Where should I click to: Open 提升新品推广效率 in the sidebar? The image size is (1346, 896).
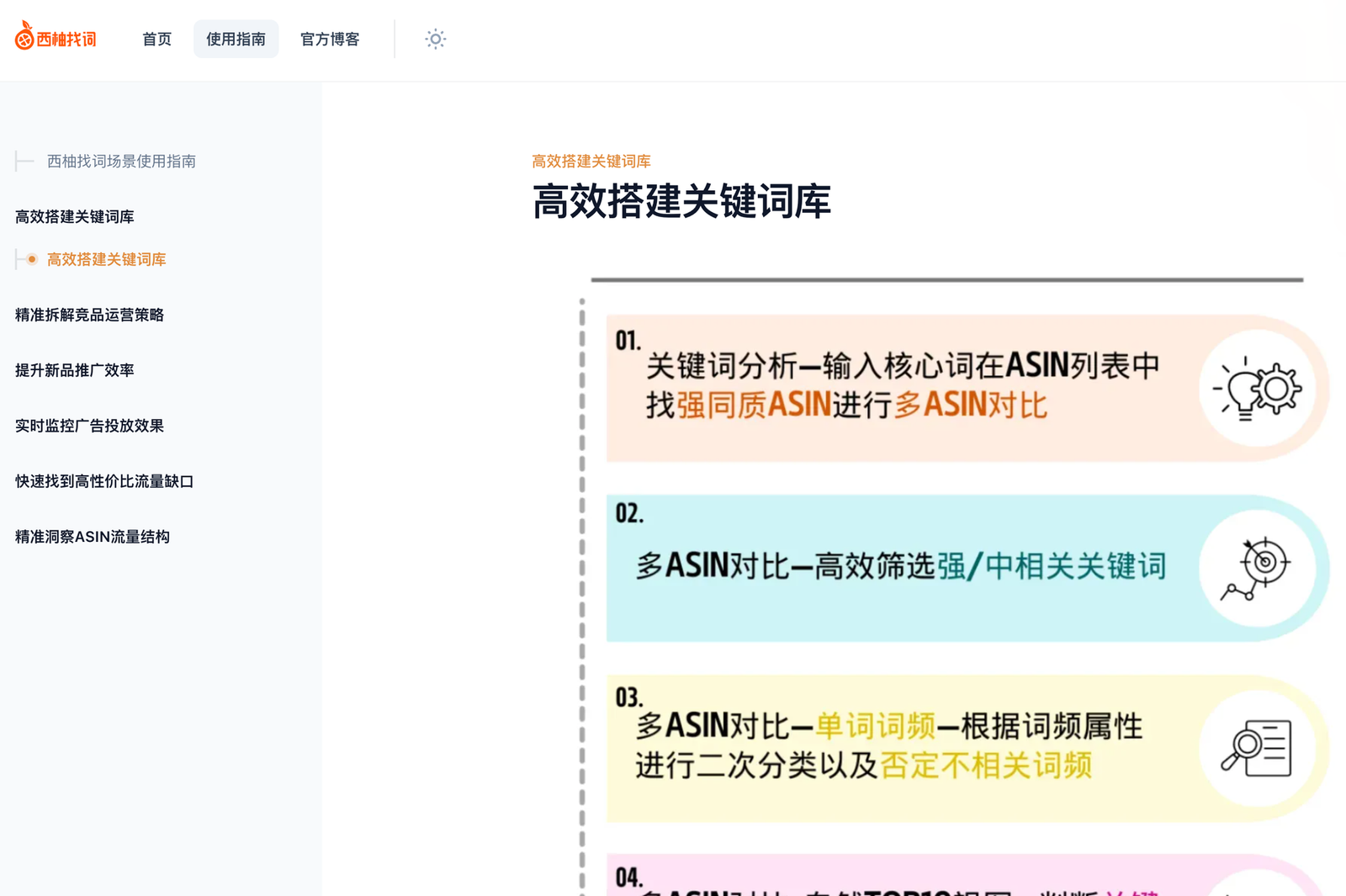74,369
